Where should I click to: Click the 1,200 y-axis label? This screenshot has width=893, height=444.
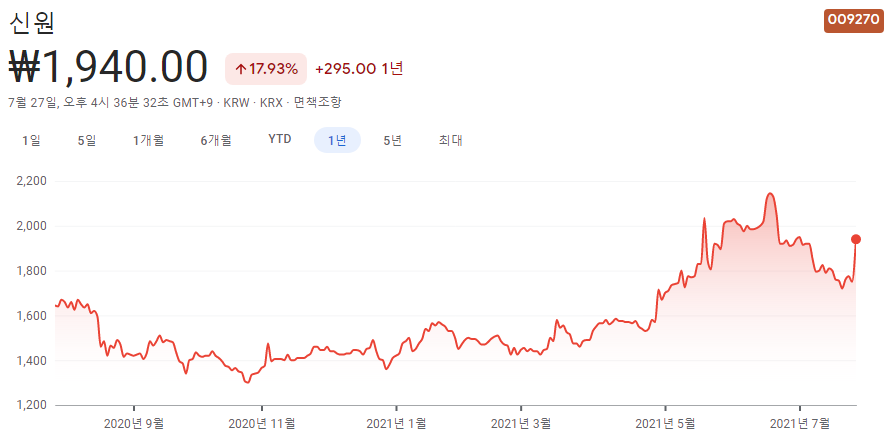pyautogui.click(x=31, y=406)
